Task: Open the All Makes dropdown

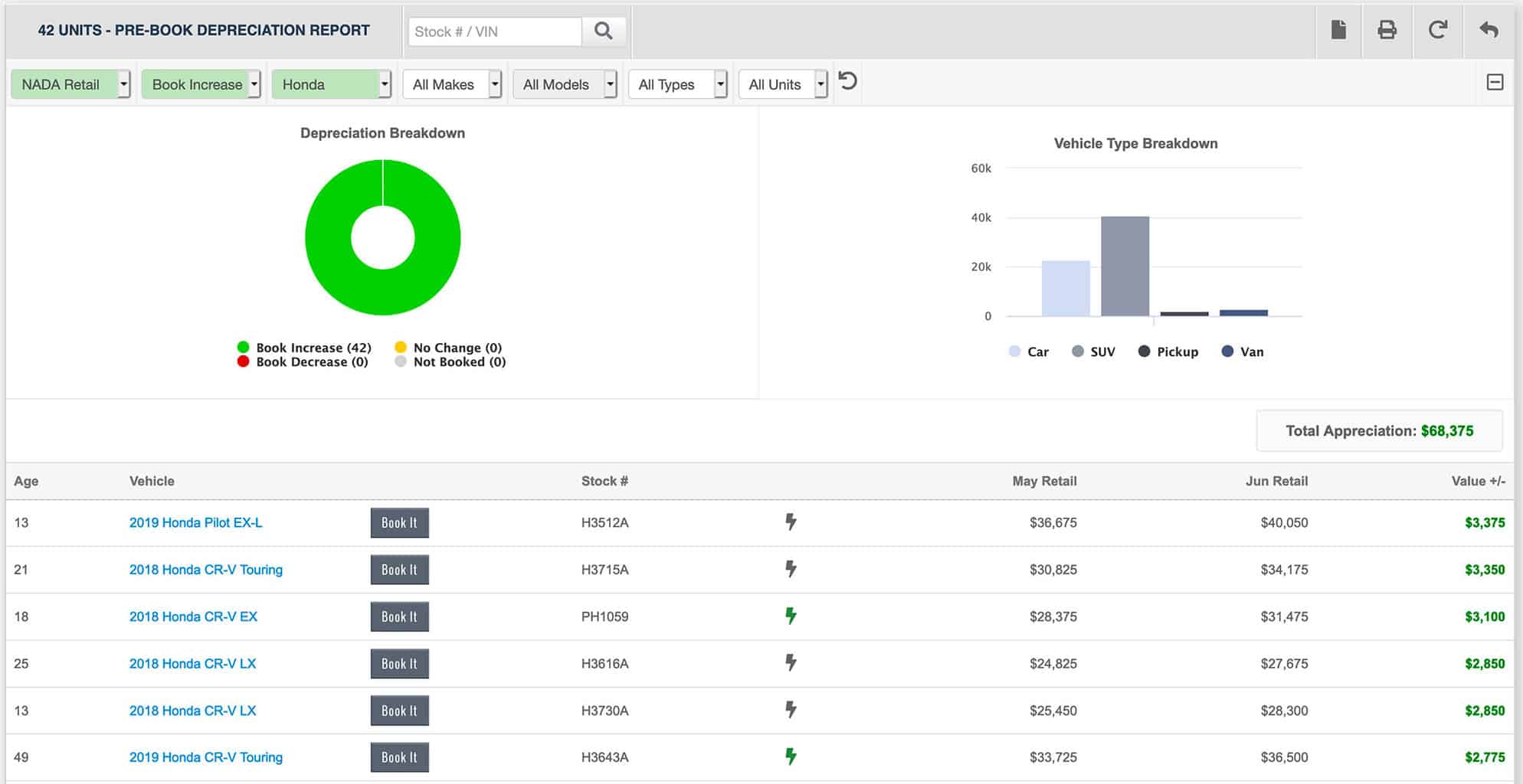Action: tap(452, 84)
